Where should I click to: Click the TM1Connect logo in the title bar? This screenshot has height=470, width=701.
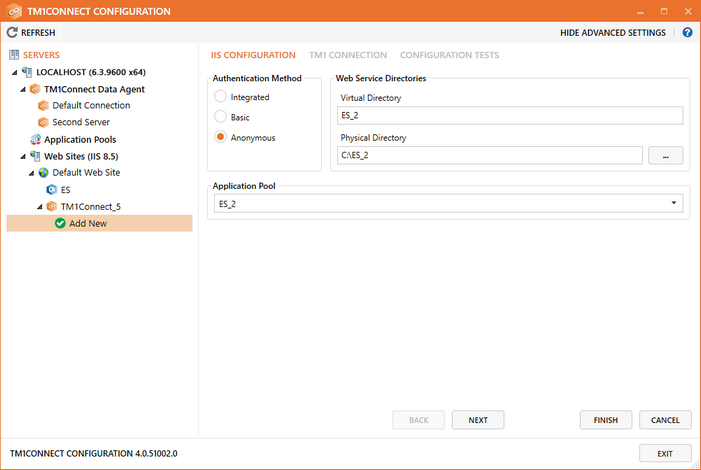click(14, 11)
